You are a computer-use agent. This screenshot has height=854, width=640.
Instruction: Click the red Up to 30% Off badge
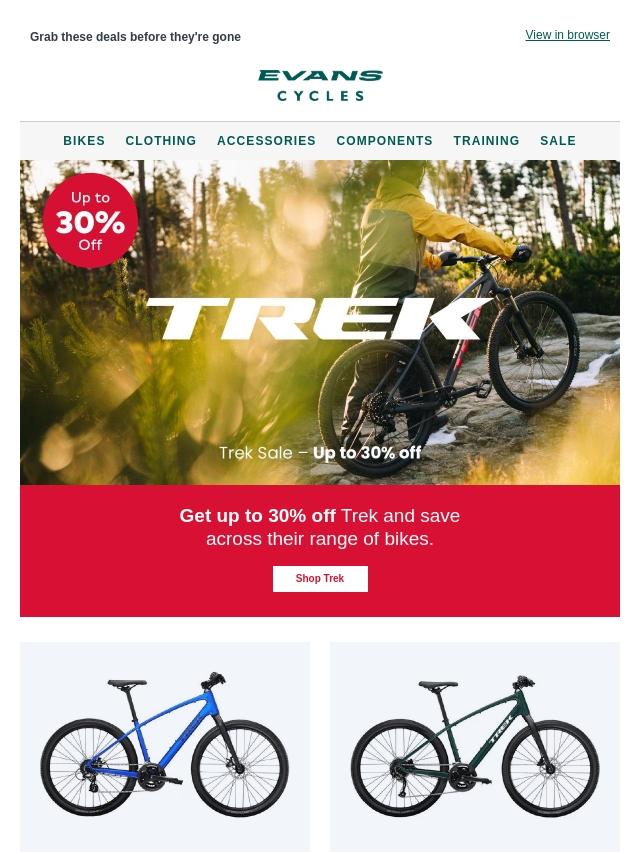pos(90,221)
